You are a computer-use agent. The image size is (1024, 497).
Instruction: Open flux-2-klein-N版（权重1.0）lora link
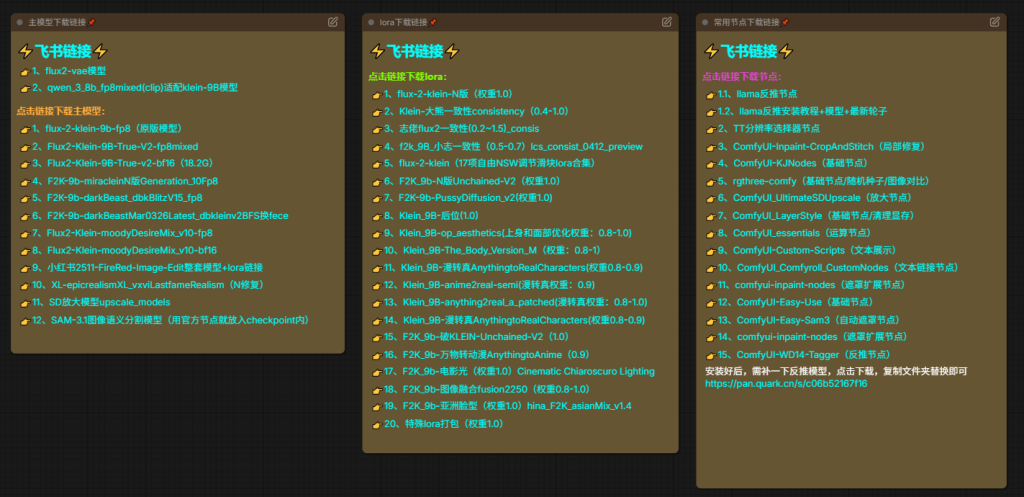coord(448,94)
